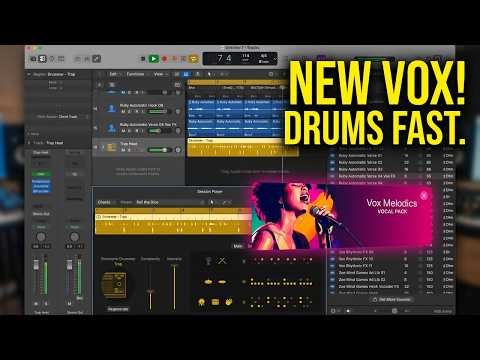Collapse the Region: Drummer – Trap inspector
The image size is (480, 360).
pyautogui.click(x=29, y=74)
